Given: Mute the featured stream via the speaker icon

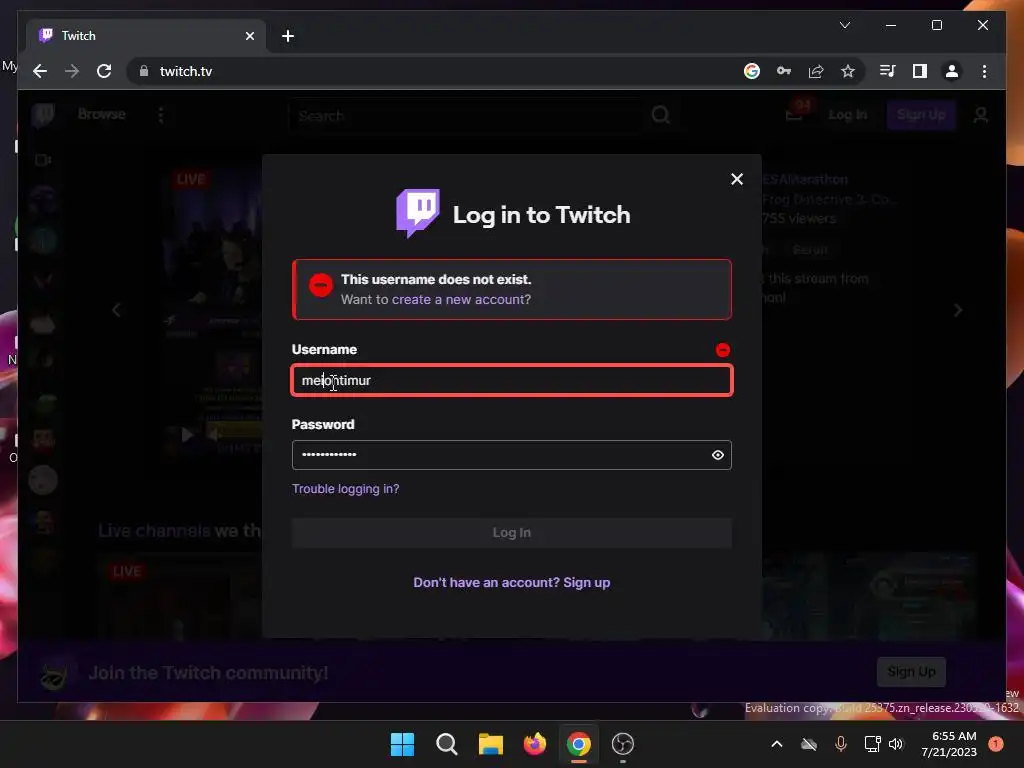Looking at the screenshot, I should 214,434.
